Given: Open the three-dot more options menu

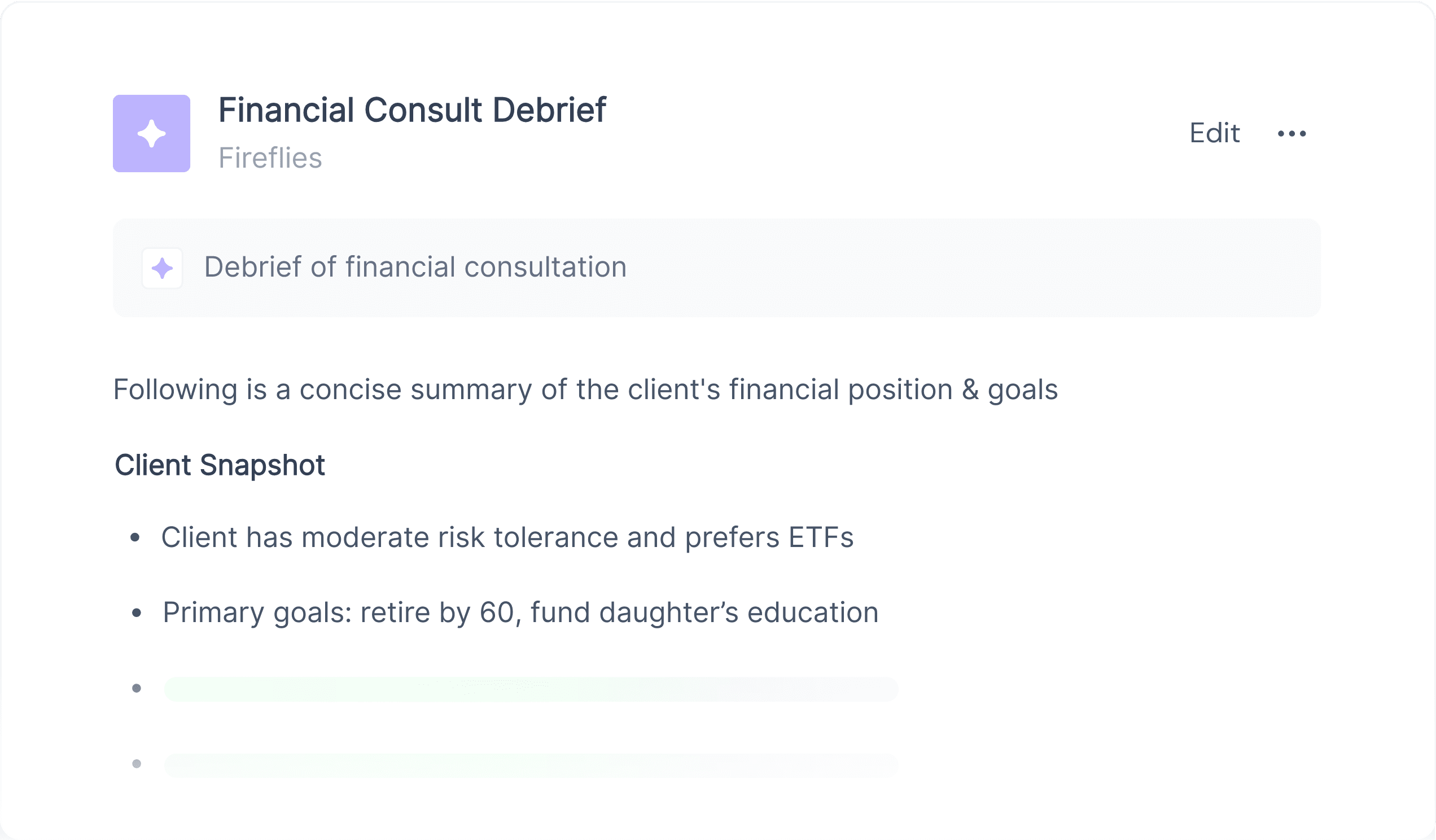Looking at the screenshot, I should click(x=1292, y=134).
